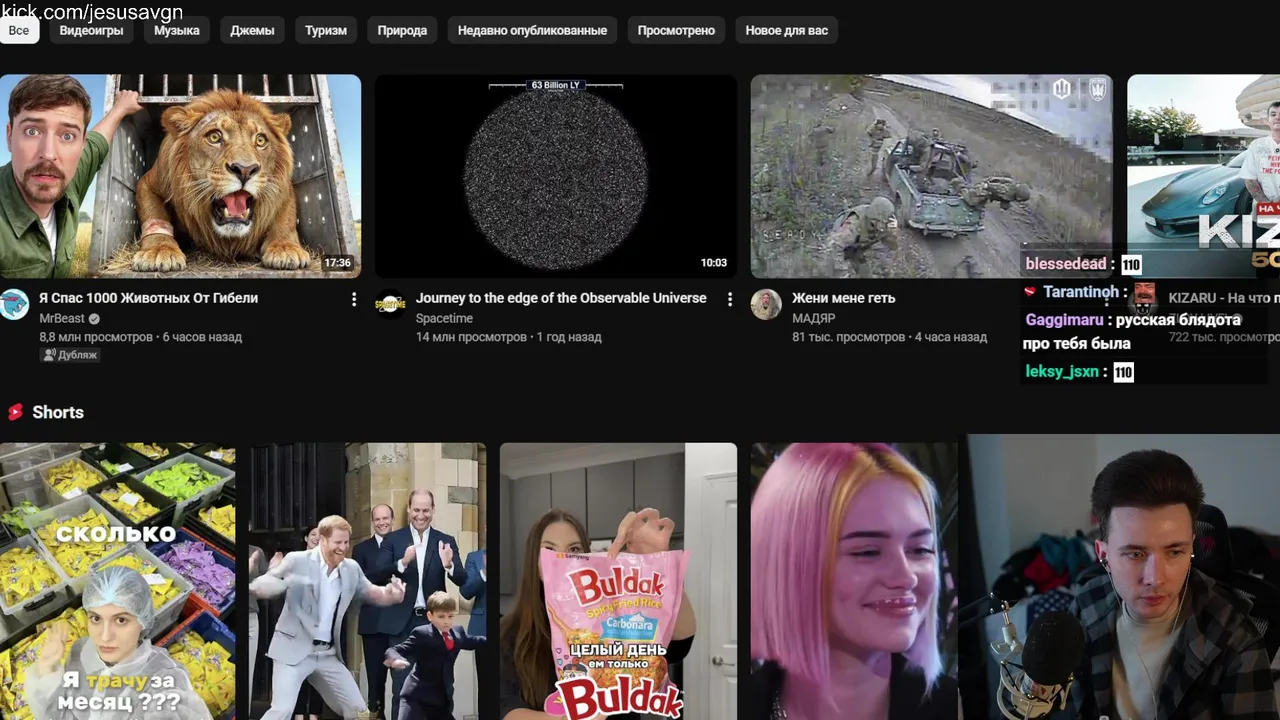Viewport: 1280px width, 720px height.
Task: Click the 110 emote next to leksy_jsxn
Action: (x=1124, y=373)
